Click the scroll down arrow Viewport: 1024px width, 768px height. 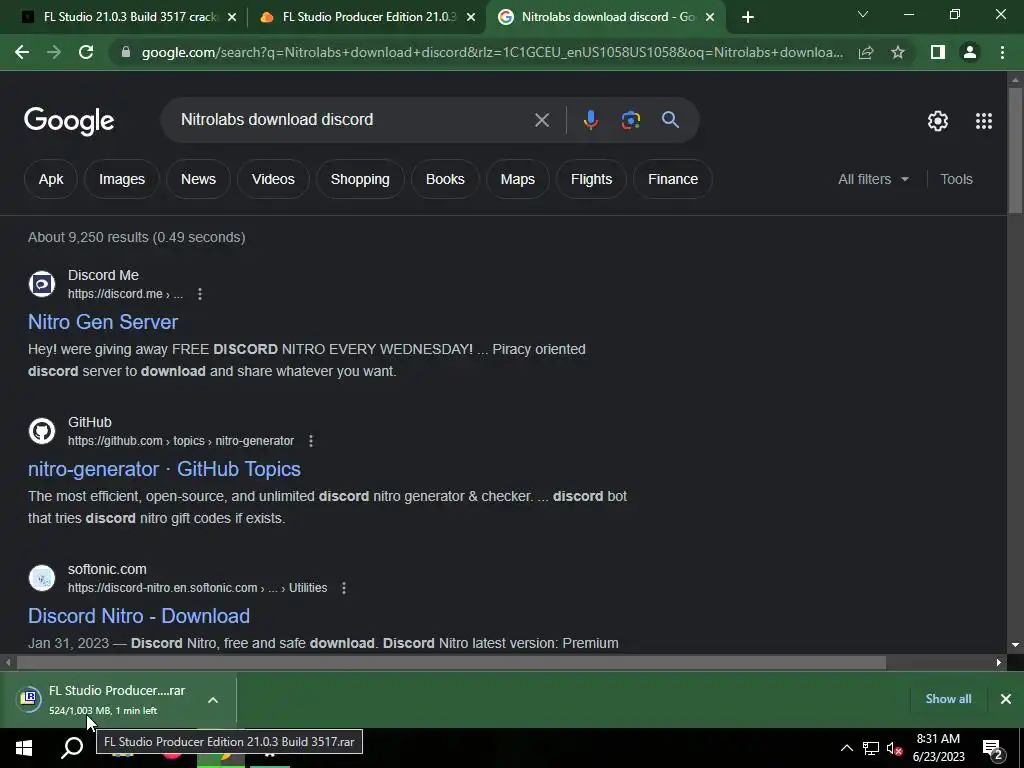coord(1015,645)
